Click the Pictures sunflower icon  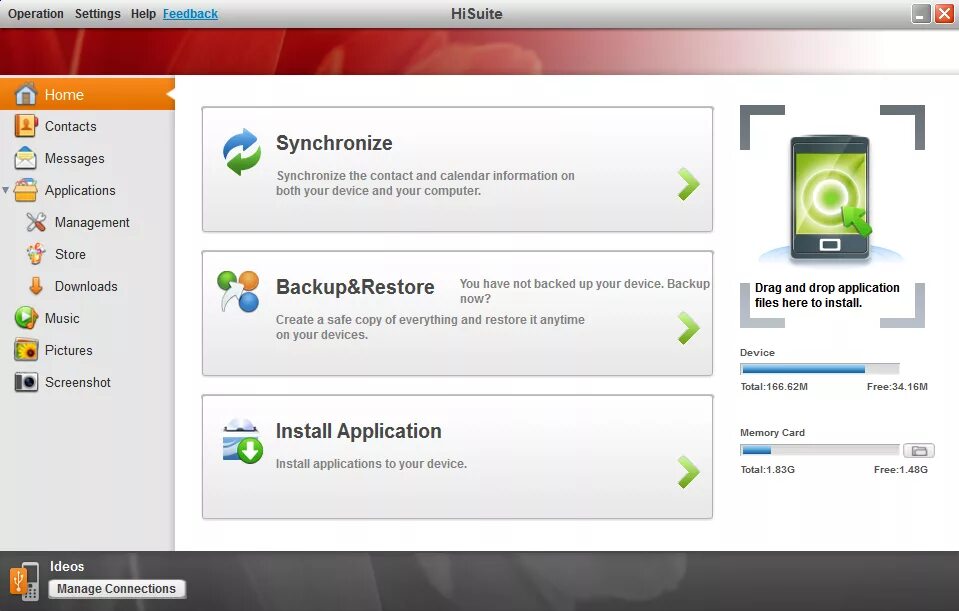[26, 350]
